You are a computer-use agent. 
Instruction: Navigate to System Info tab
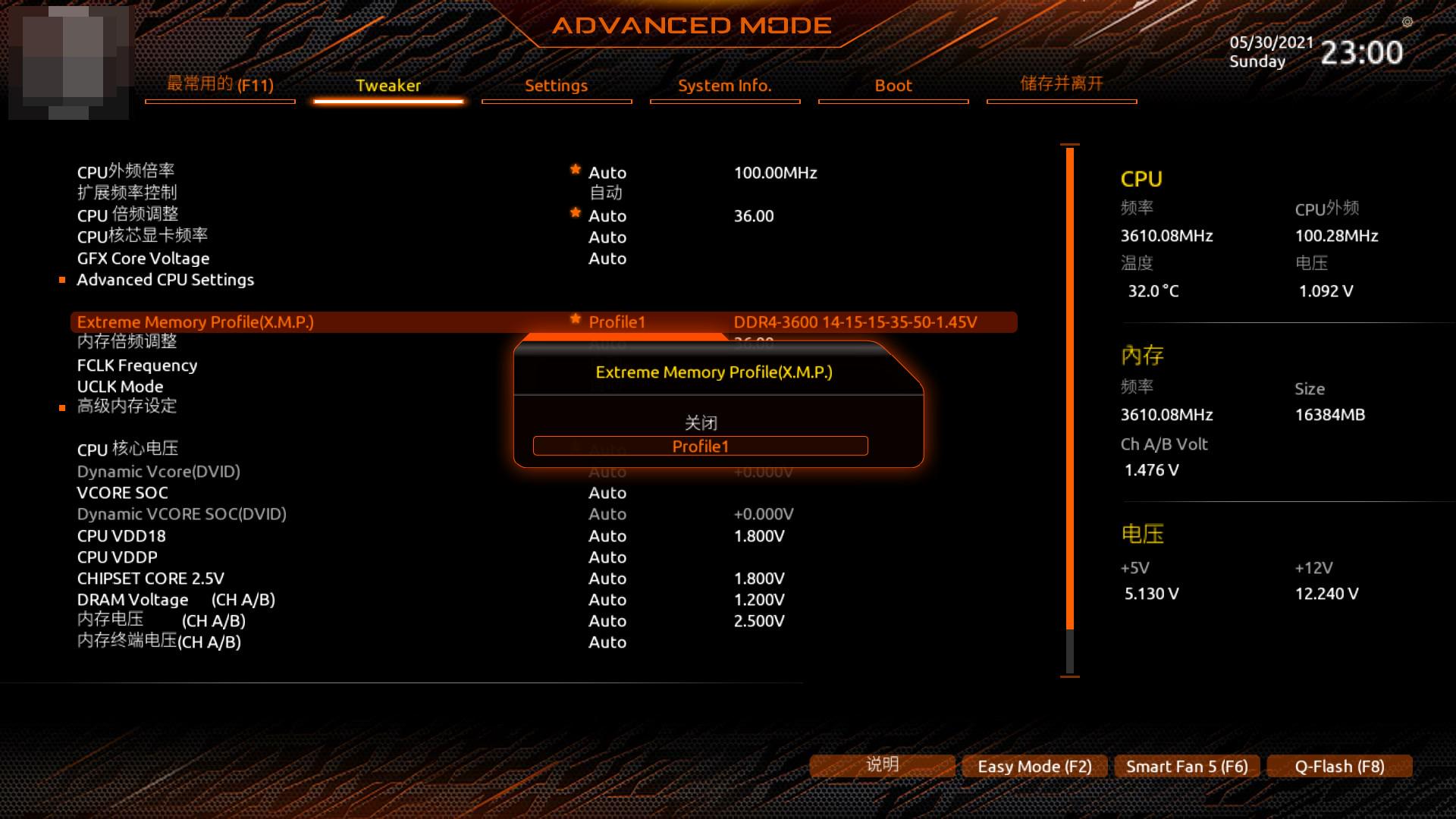[724, 85]
